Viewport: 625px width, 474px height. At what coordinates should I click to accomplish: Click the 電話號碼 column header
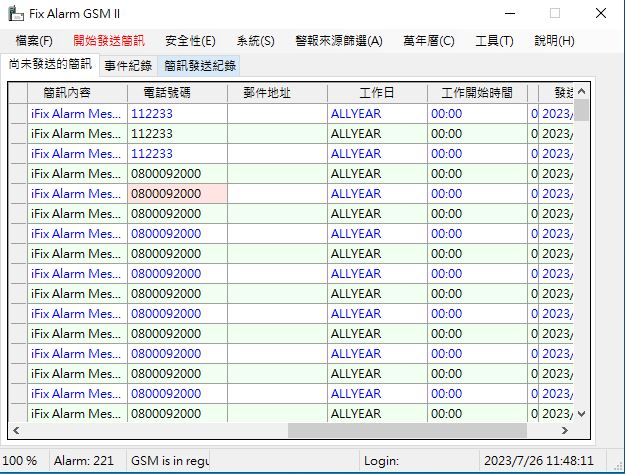(177, 93)
